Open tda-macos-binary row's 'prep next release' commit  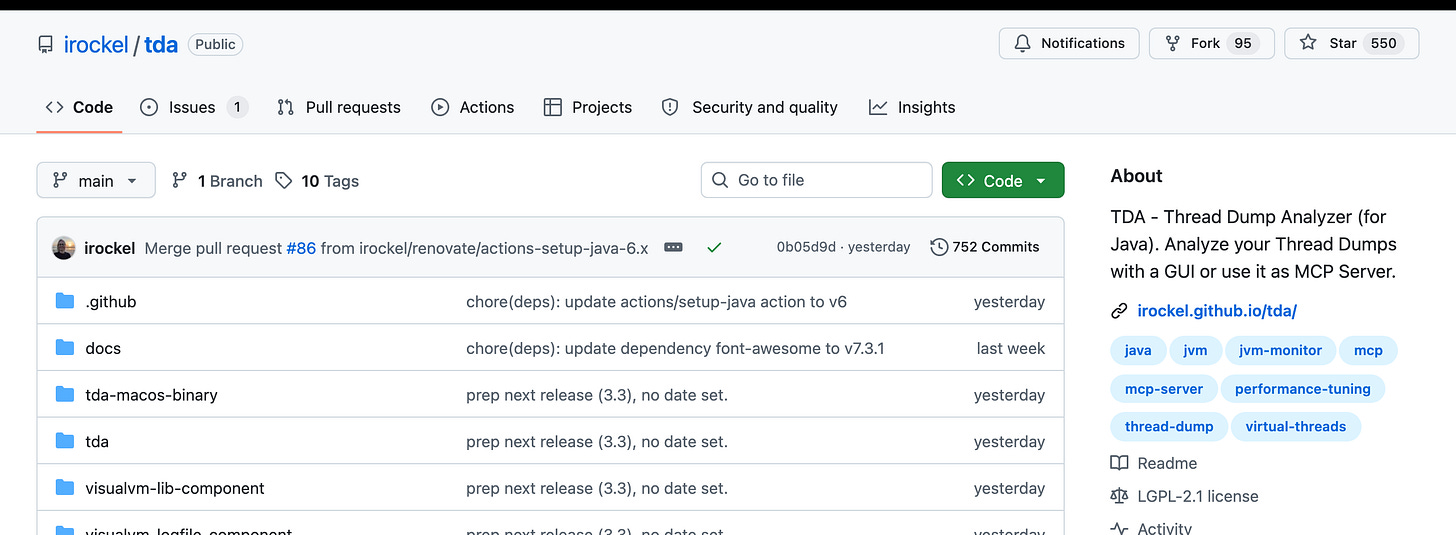pyautogui.click(x=597, y=395)
